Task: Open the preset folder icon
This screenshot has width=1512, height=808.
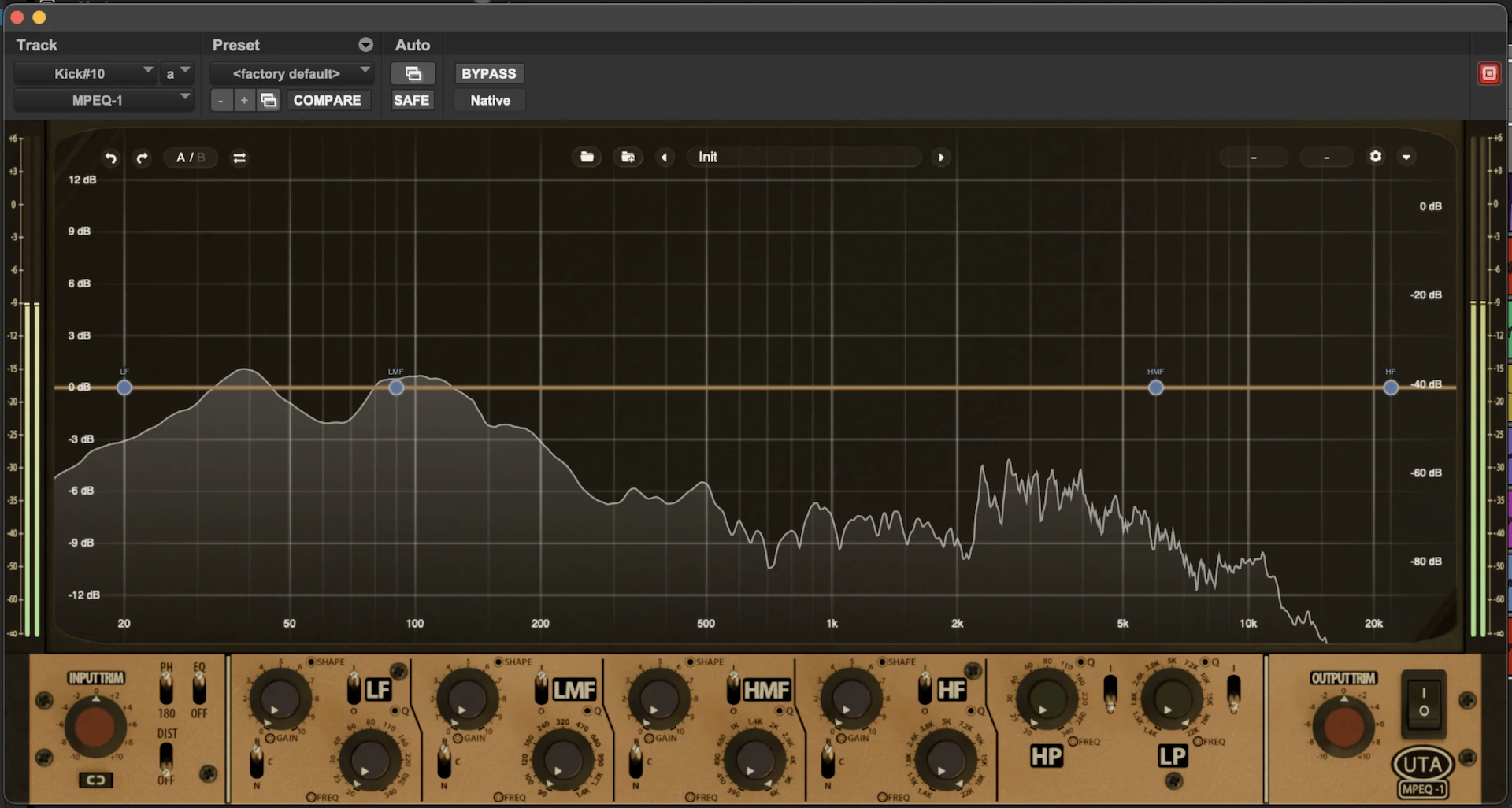Action: (x=587, y=157)
